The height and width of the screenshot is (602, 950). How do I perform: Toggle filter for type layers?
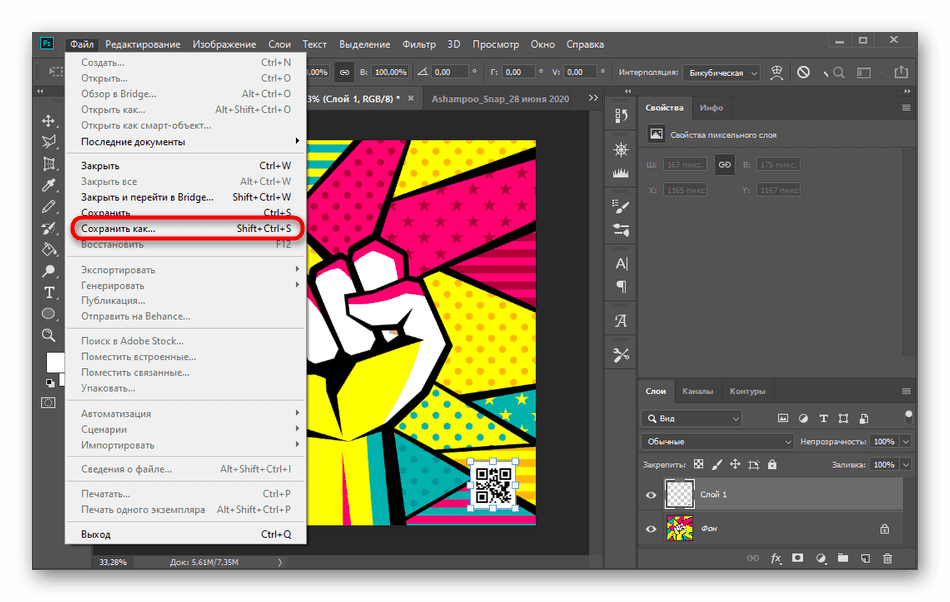823,418
